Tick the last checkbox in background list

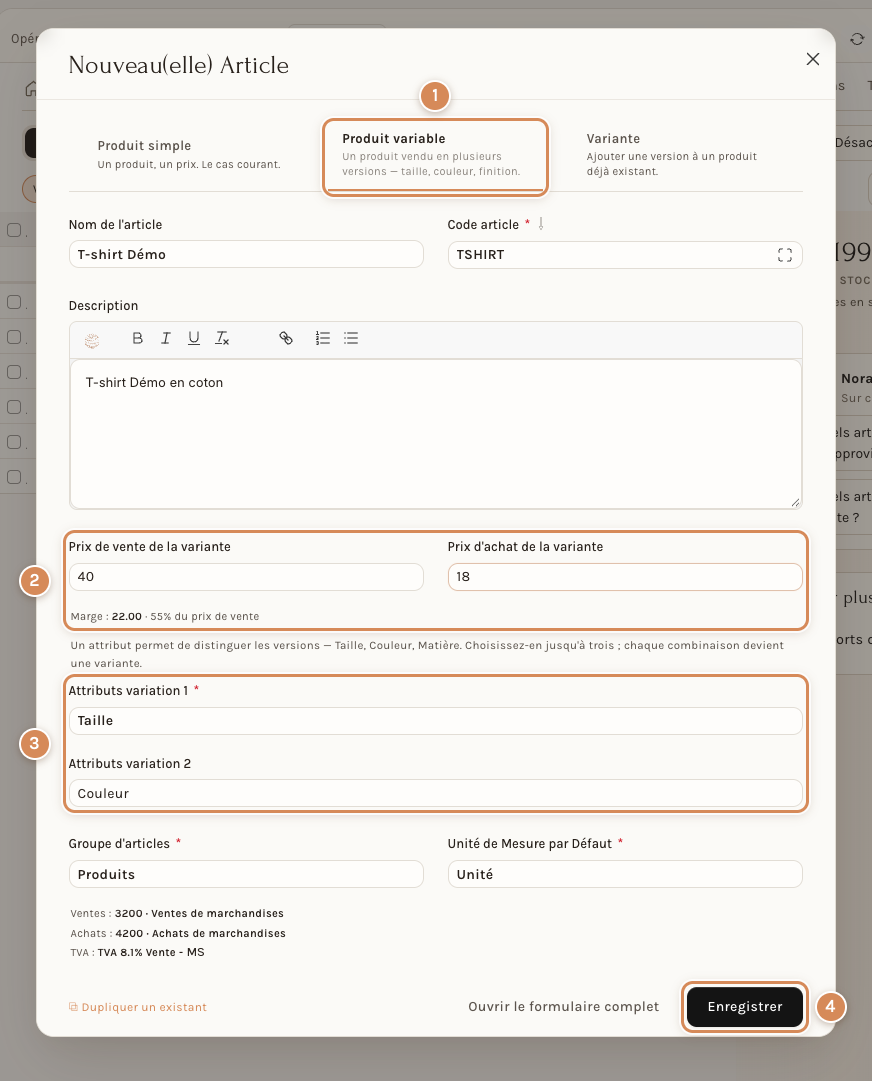point(14,476)
